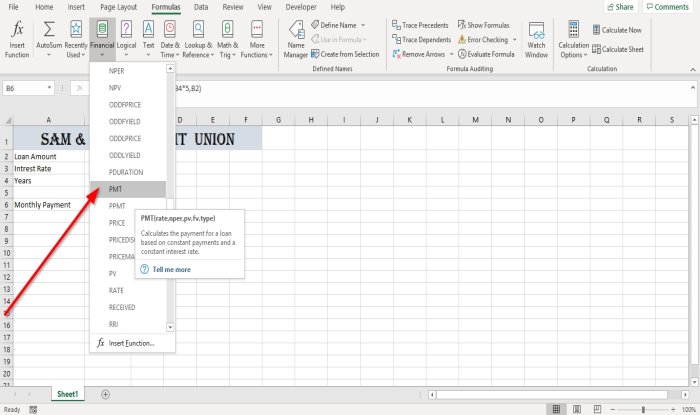Screen dimensions: 700x415
Task: Click the Share button
Action: point(620,7)
